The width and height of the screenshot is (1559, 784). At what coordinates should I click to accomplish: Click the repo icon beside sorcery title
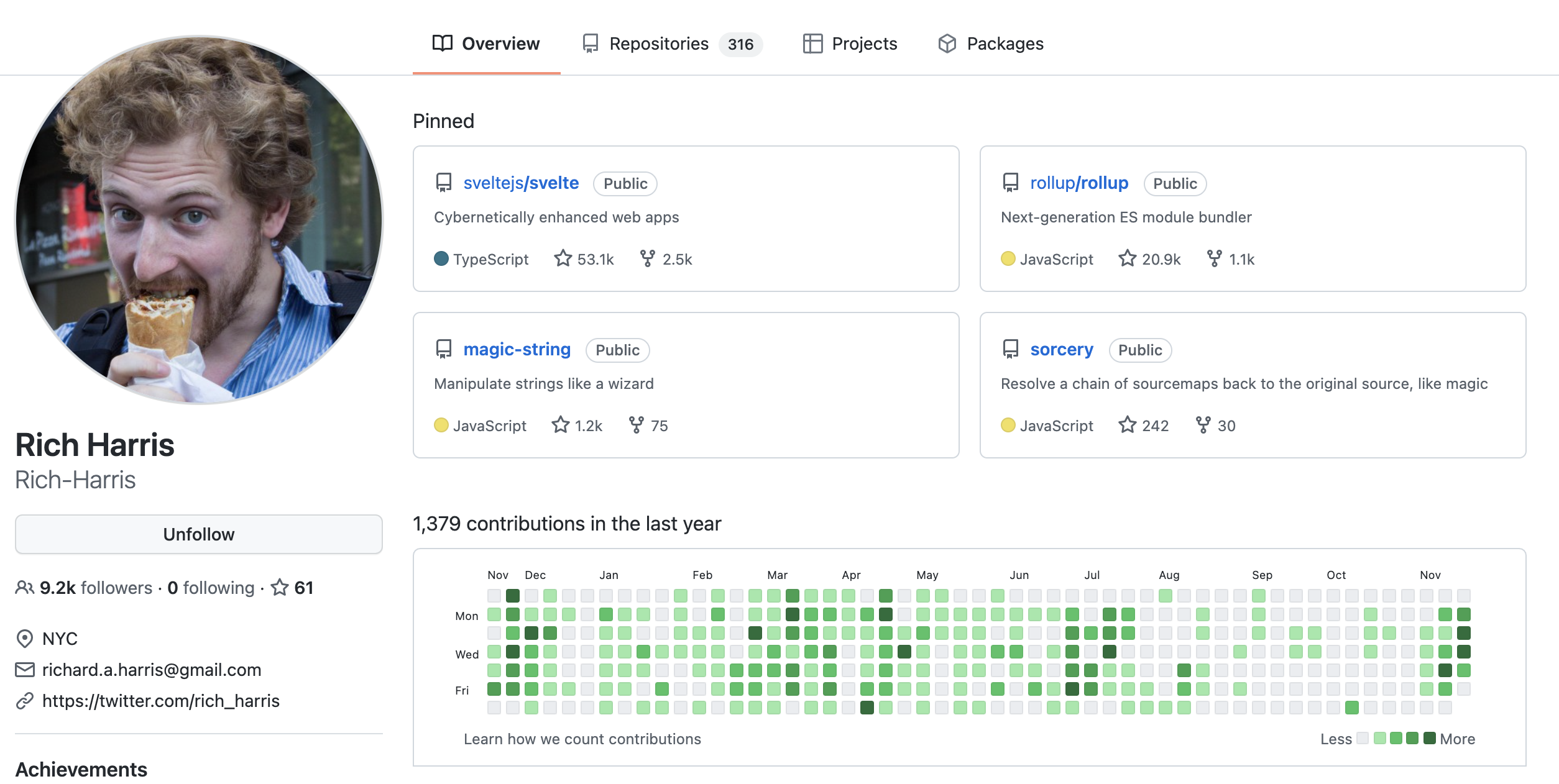tap(1011, 350)
